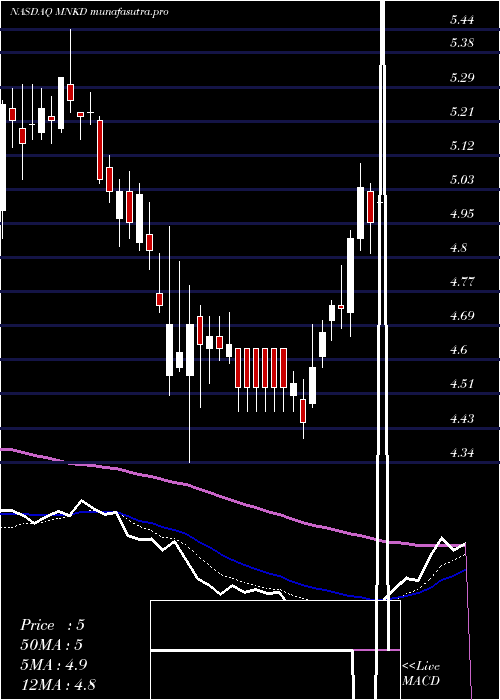Click the NASDAQ MNKD chart title
Screen dimensions: 500x700
pyautogui.click(x=89, y=12)
